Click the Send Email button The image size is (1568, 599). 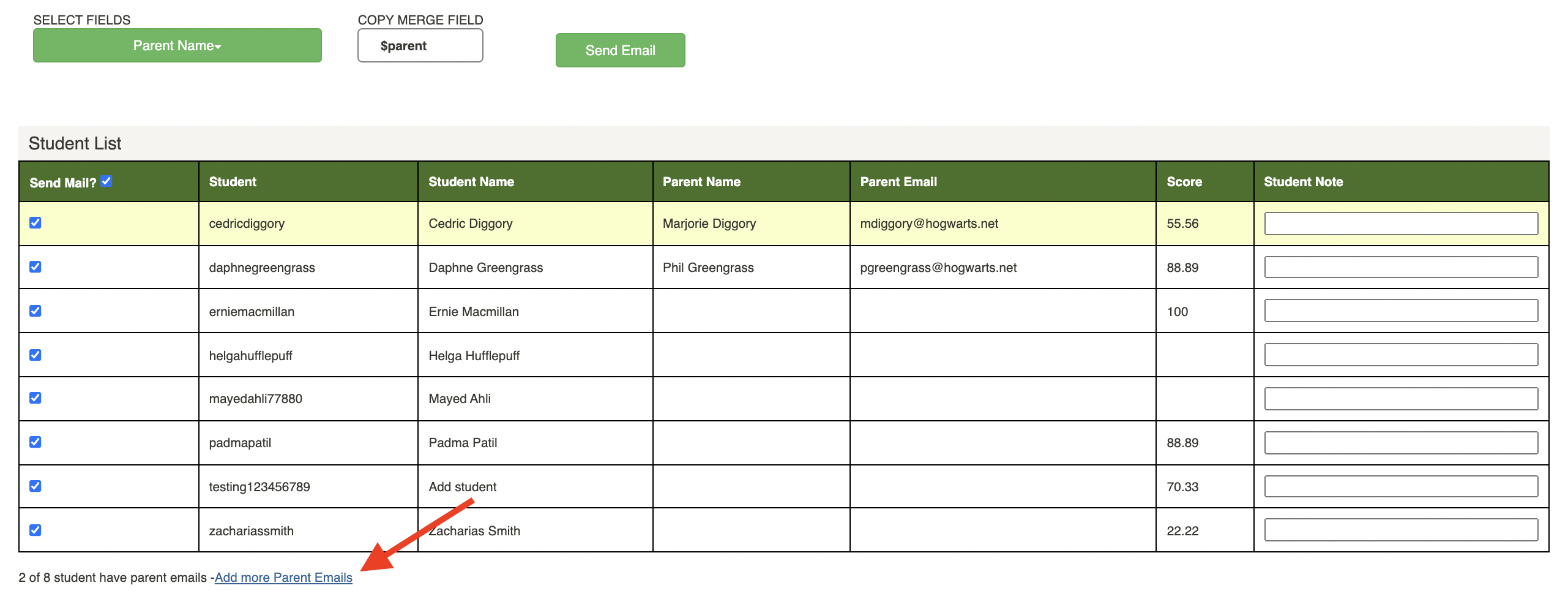click(x=620, y=50)
